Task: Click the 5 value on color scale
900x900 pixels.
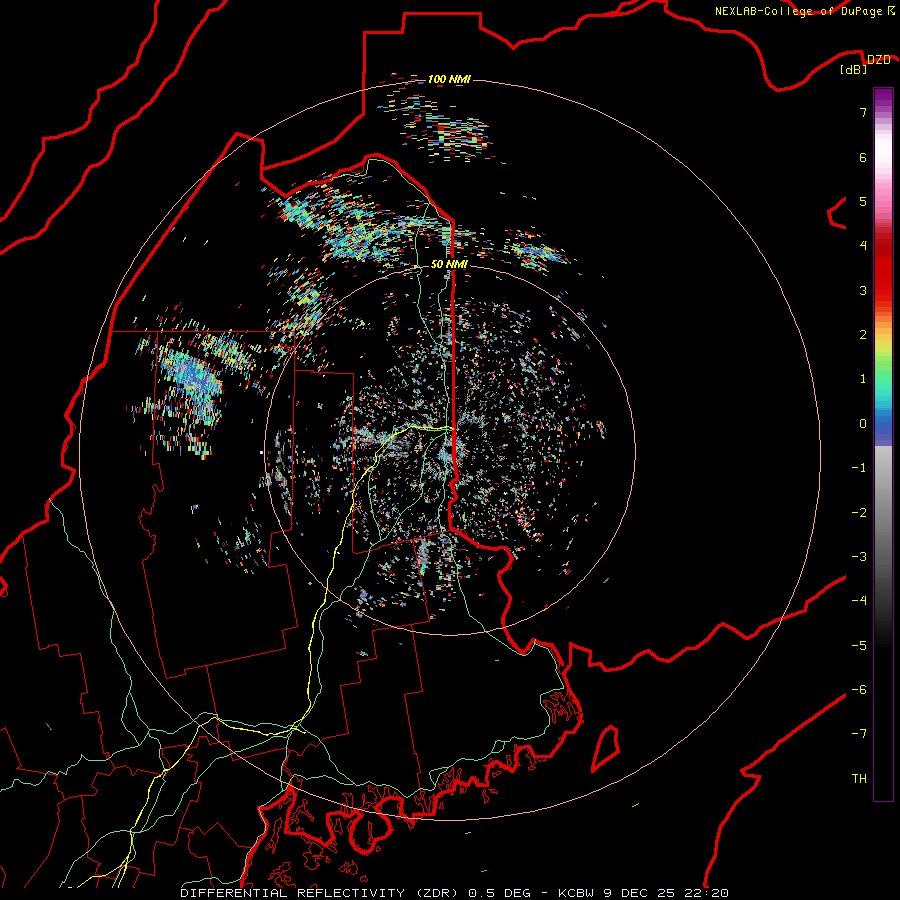Action: (863, 201)
